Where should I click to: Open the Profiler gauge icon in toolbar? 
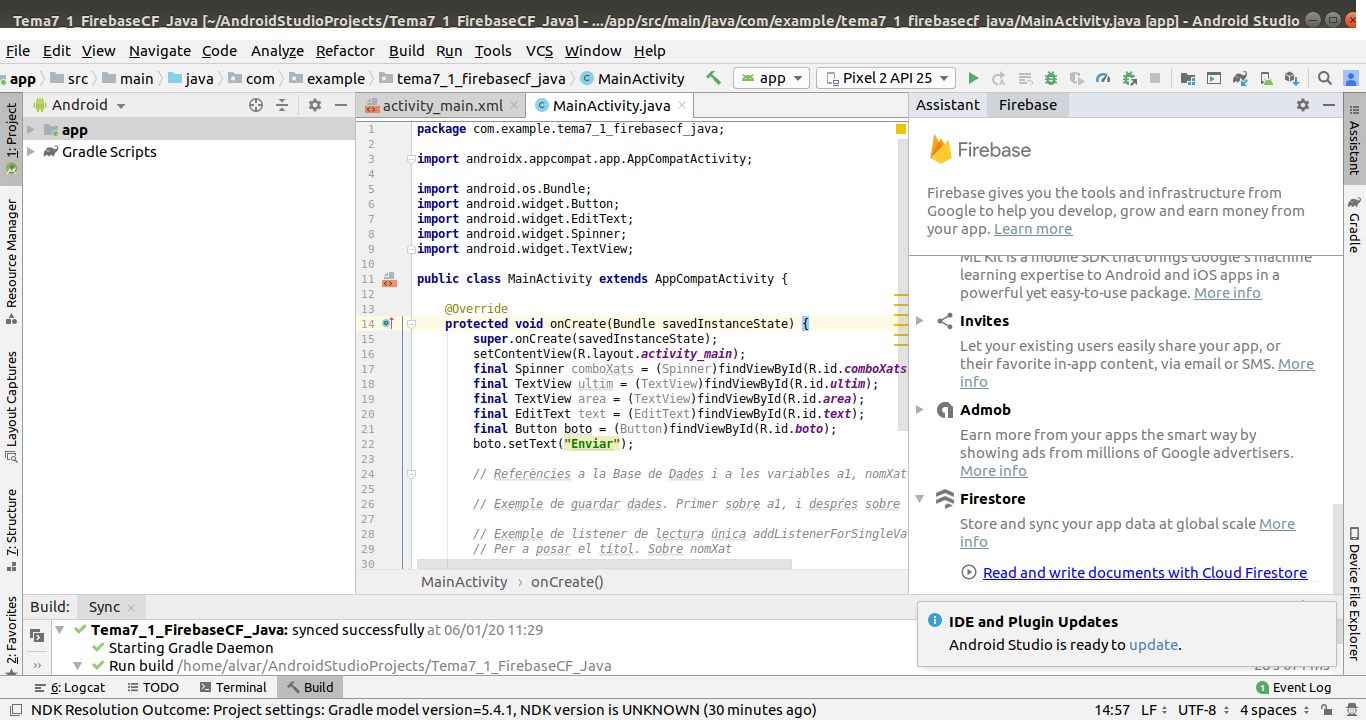click(x=1103, y=78)
